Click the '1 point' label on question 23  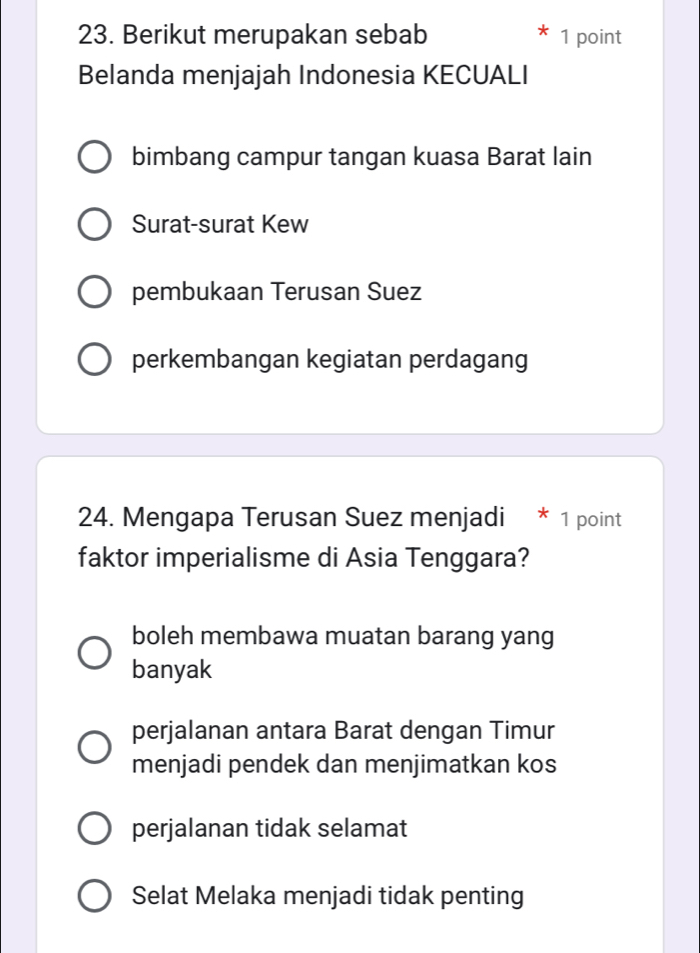pyautogui.click(x=591, y=37)
